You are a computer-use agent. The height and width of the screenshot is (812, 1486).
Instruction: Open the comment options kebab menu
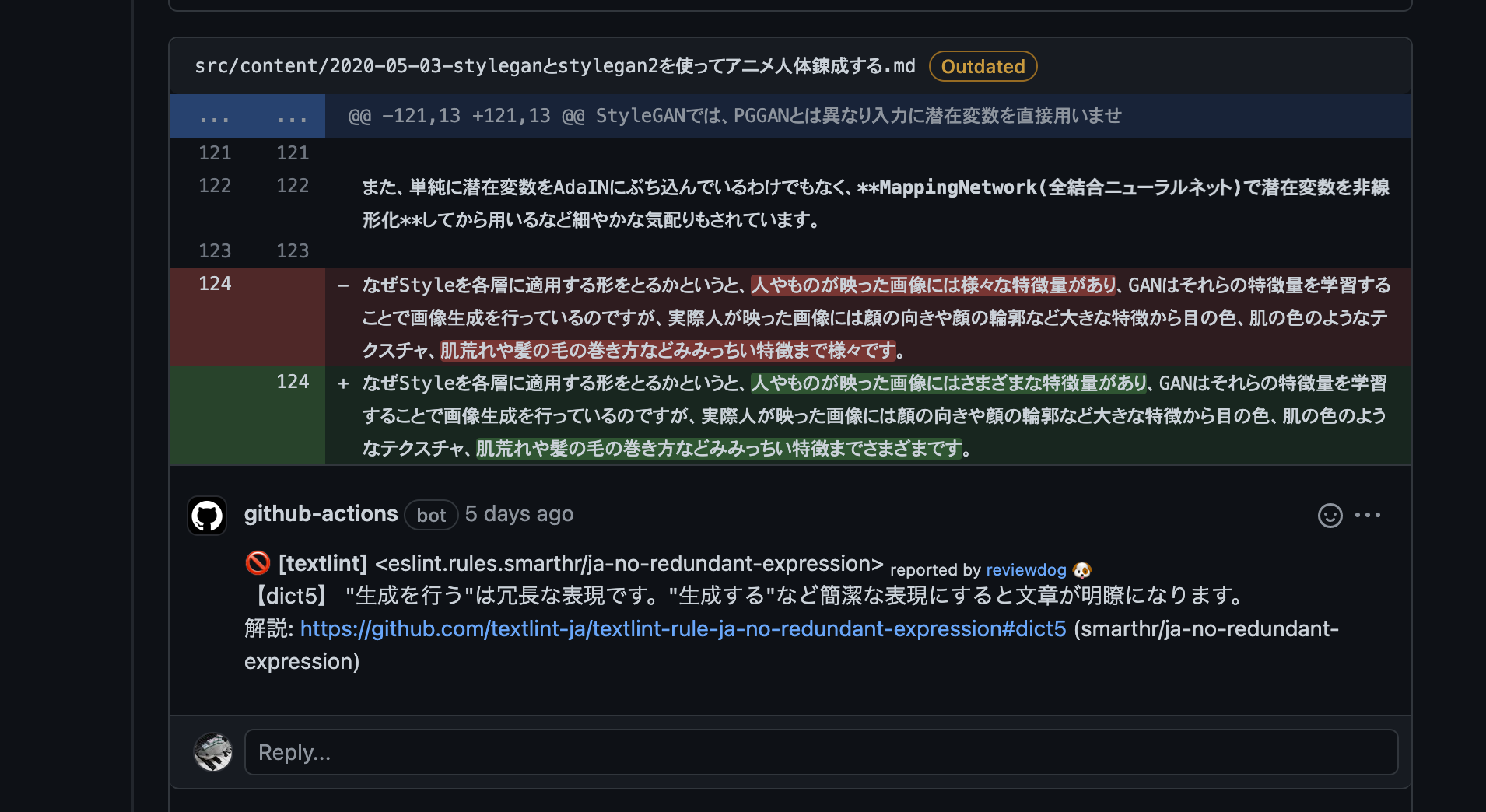[x=1368, y=515]
